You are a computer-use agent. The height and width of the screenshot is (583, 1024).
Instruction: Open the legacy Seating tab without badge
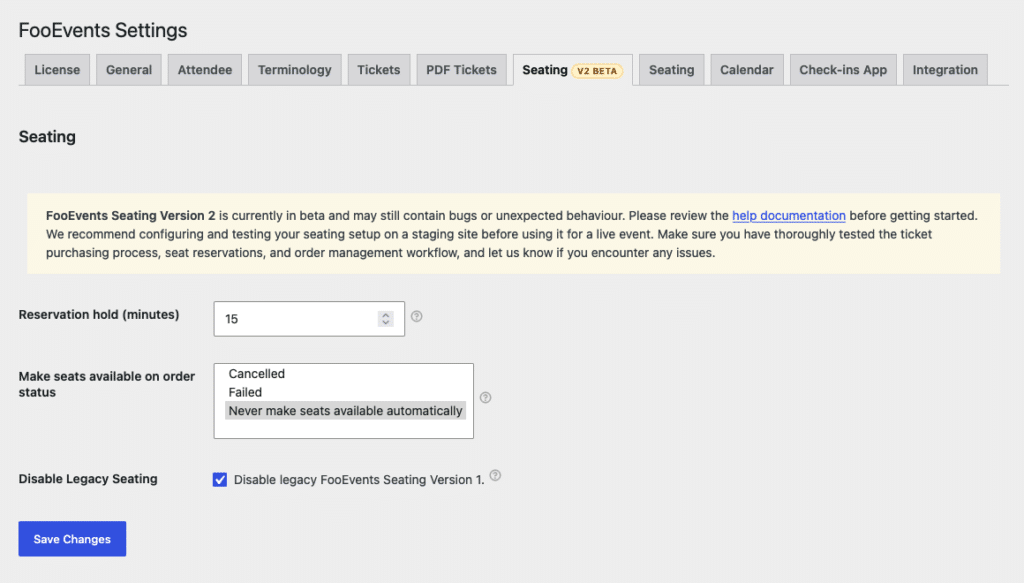[671, 70]
